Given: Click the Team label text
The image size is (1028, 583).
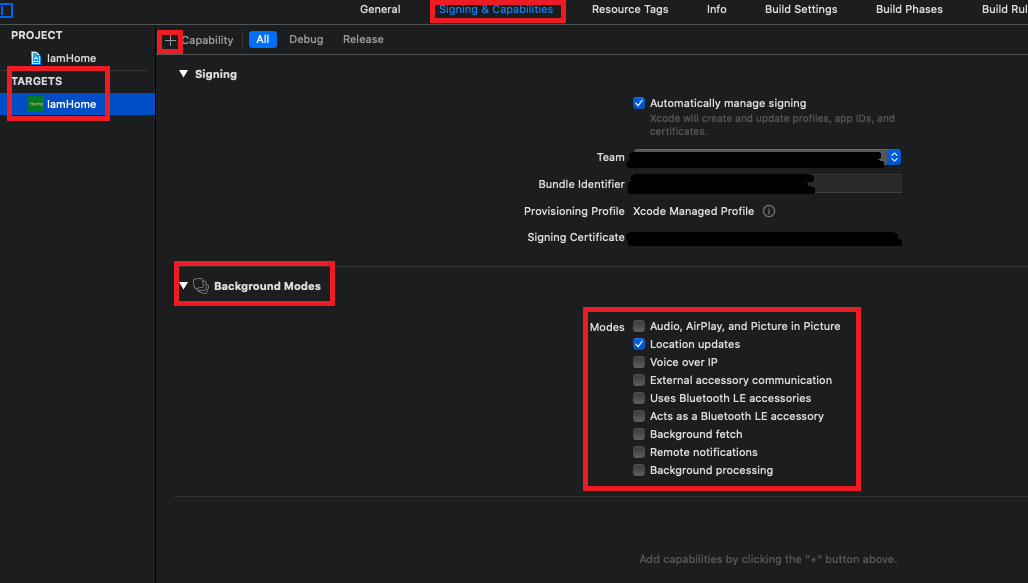Looking at the screenshot, I should coord(610,157).
